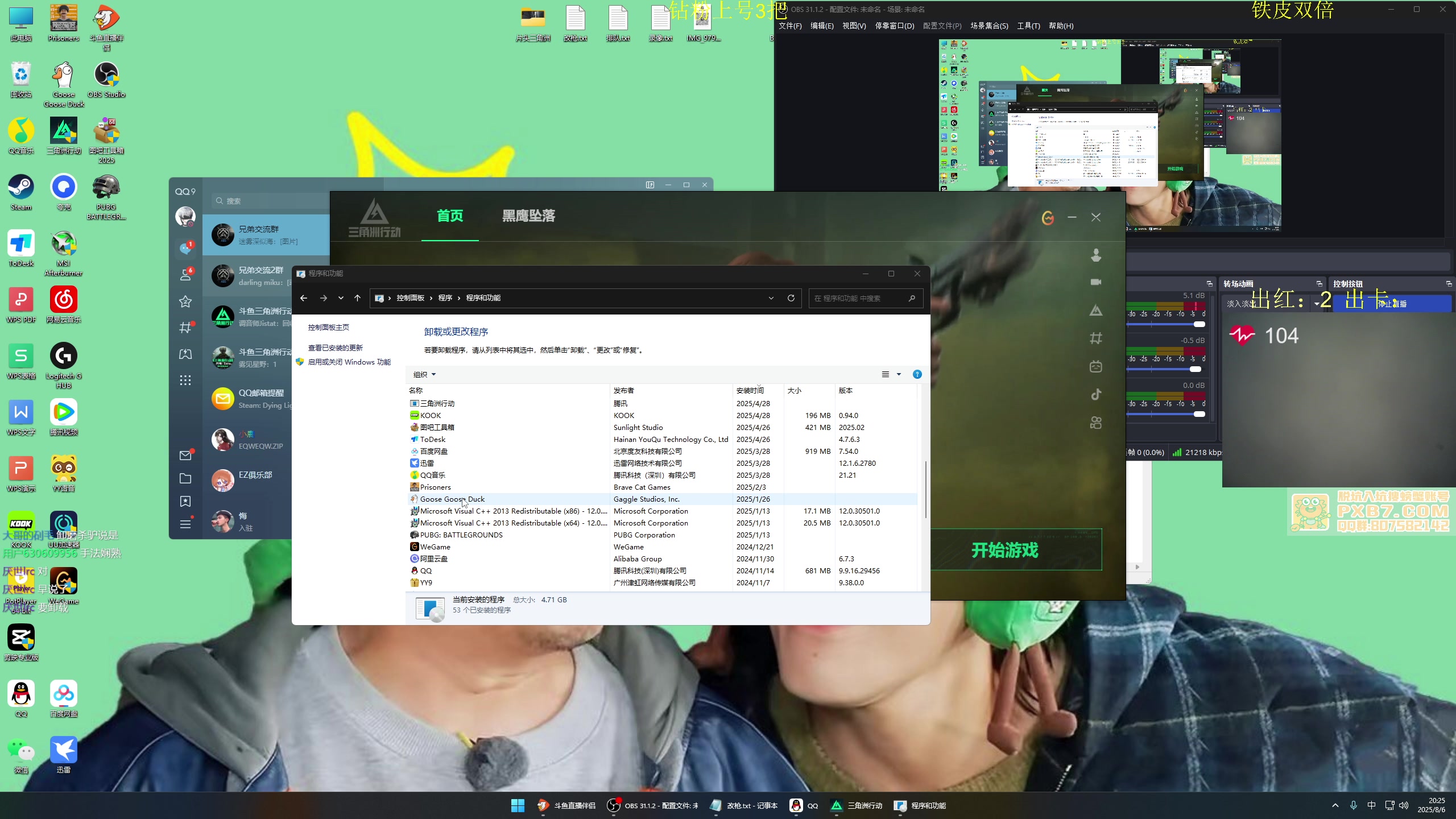
Task: Open the view options dropdown arrow beside list icon
Action: tap(899, 374)
